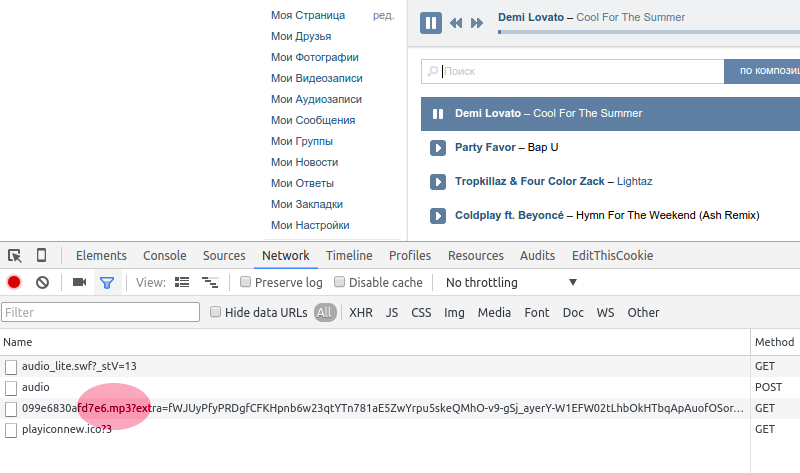This screenshot has height=473, width=800.
Task: Open Мои Новости link
Action: 305,162
